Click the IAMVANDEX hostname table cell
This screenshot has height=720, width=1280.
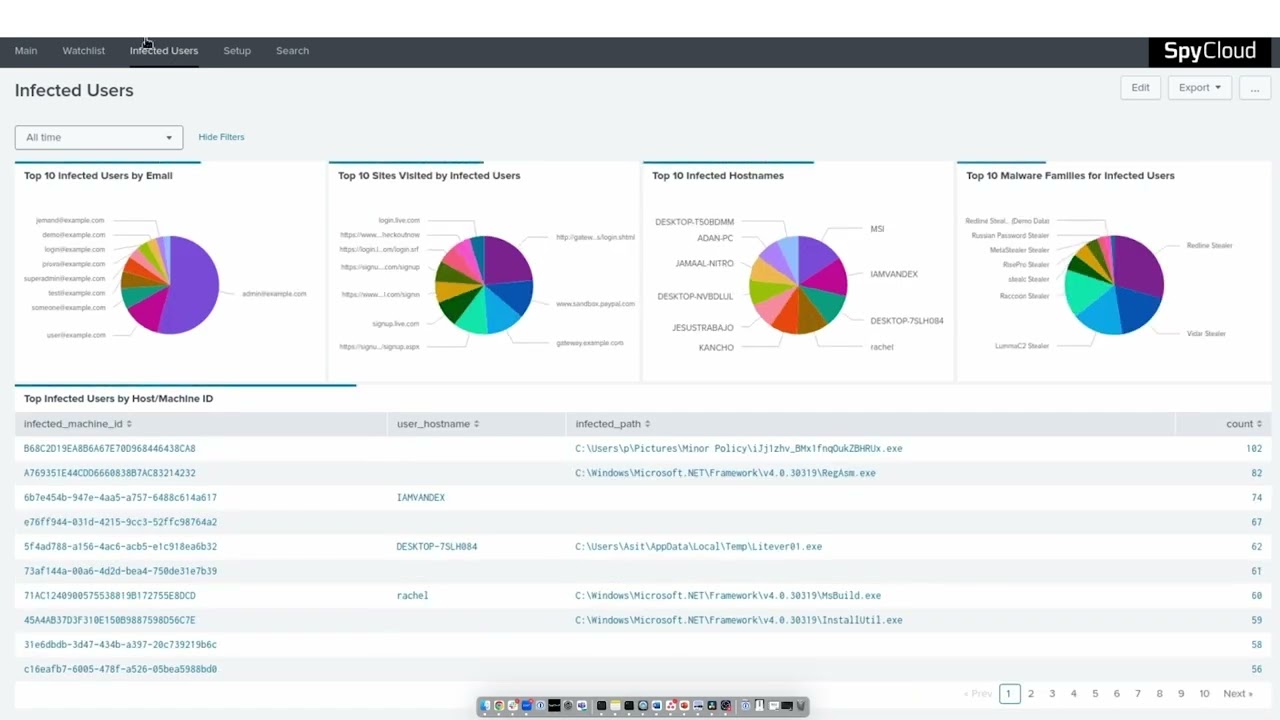421,497
